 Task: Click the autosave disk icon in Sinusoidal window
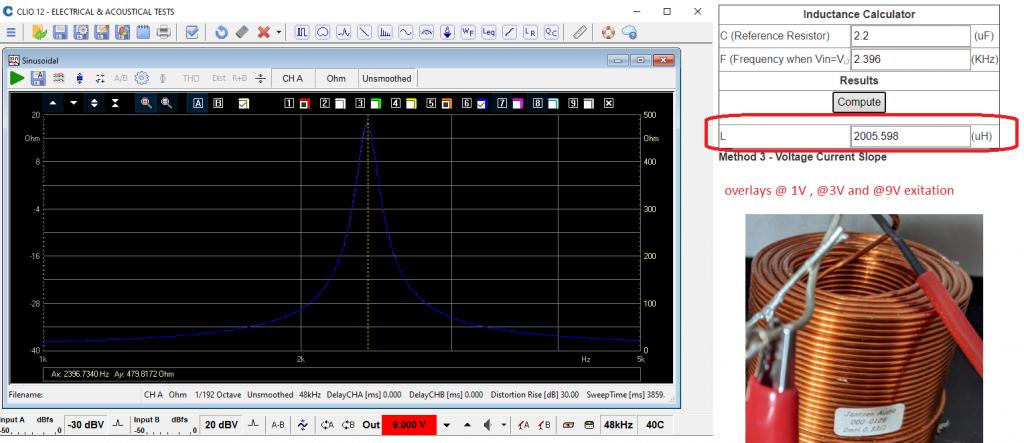pyautogui.click(x=38, y=78)
